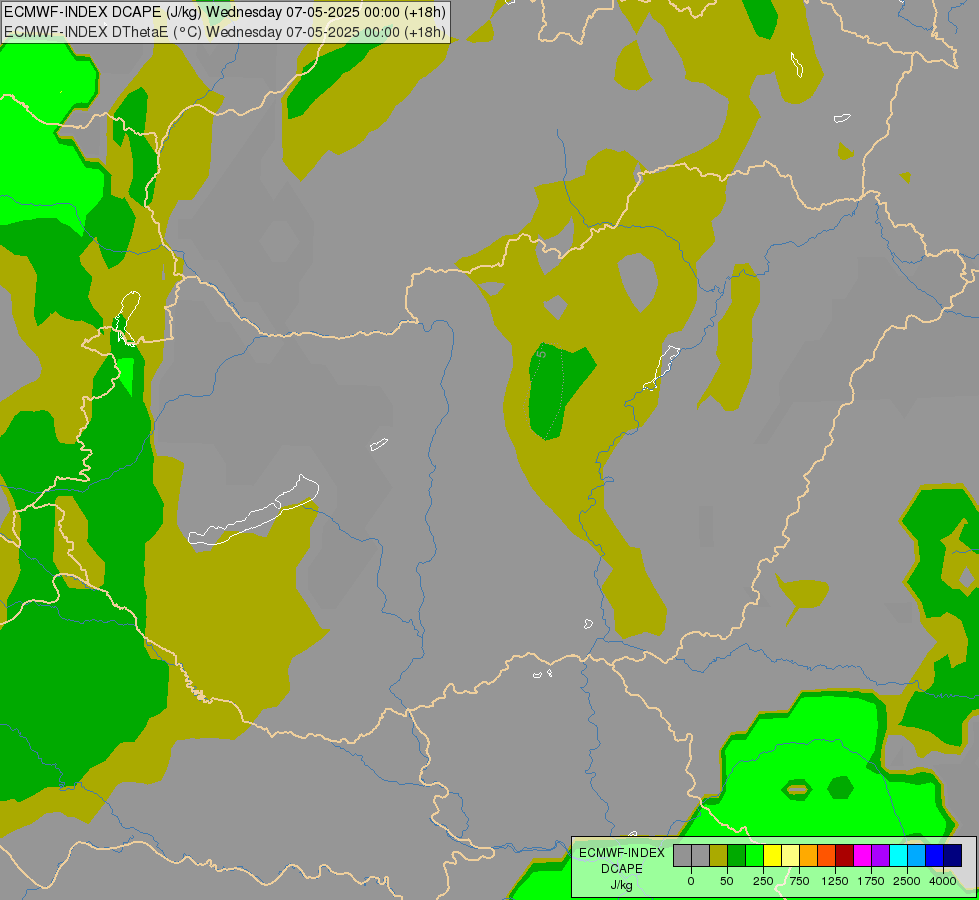Pick the red-orange legend swatch
This screenshot has width=979, height=900.
(827, 856)
